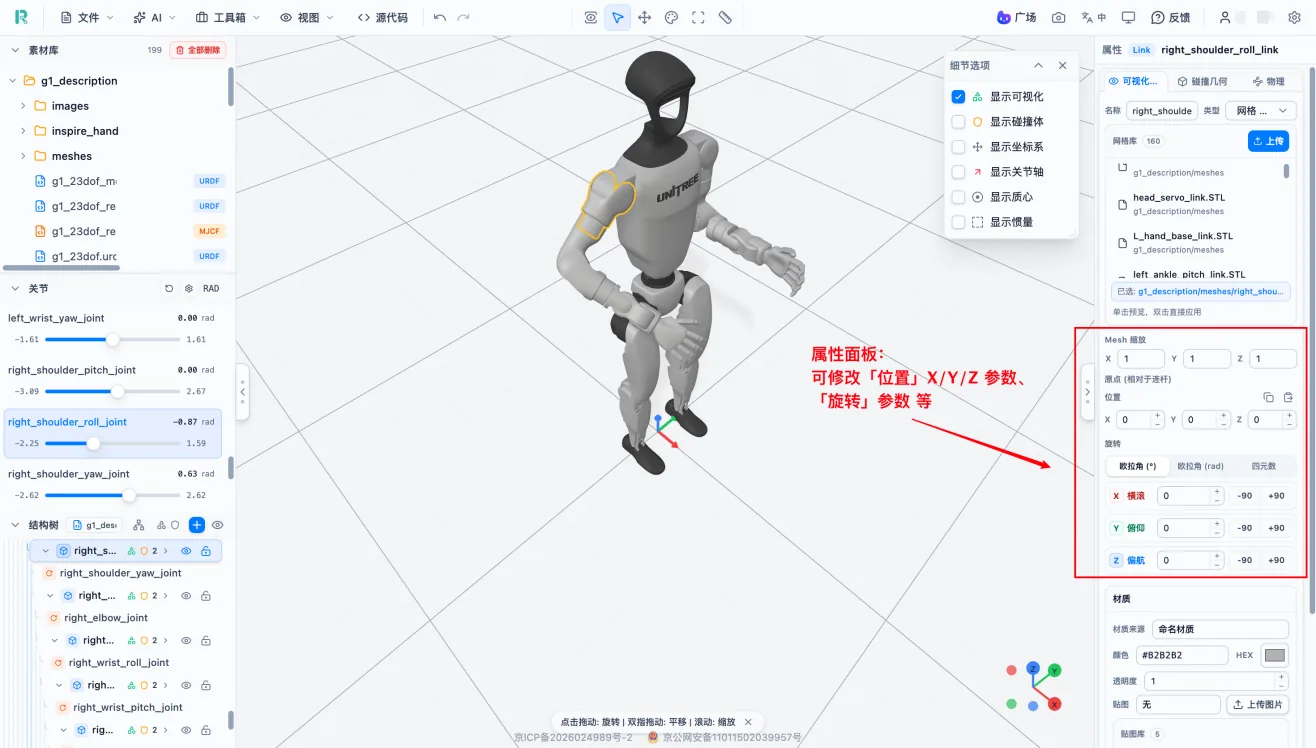Viewport: 1316px width, 748px height.
Task: Expand the inspire_hand folder
Action: click(23, 130)
